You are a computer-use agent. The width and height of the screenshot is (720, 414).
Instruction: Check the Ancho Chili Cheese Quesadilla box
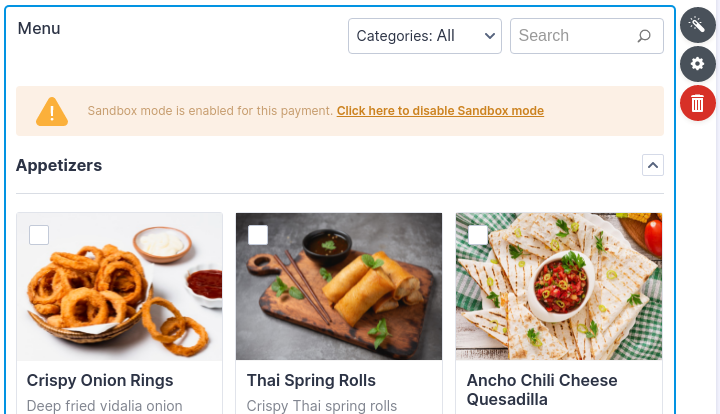point(478,235)
